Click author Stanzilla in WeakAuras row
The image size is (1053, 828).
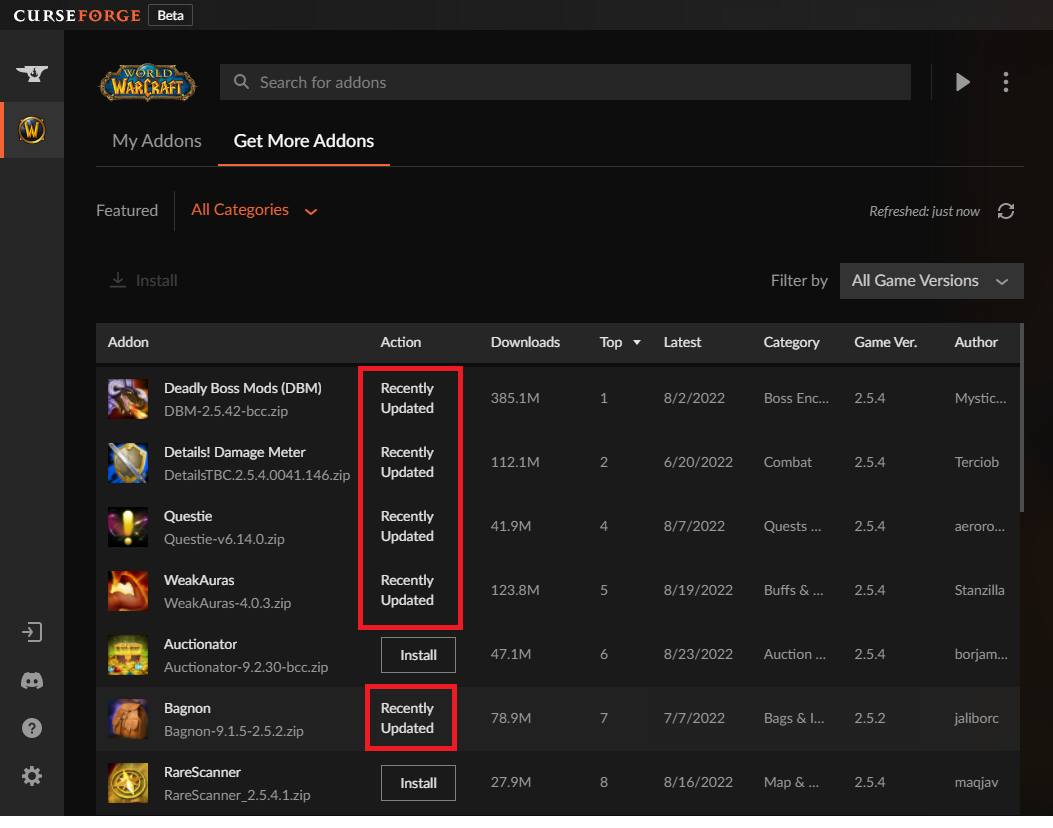click(979, 590)
